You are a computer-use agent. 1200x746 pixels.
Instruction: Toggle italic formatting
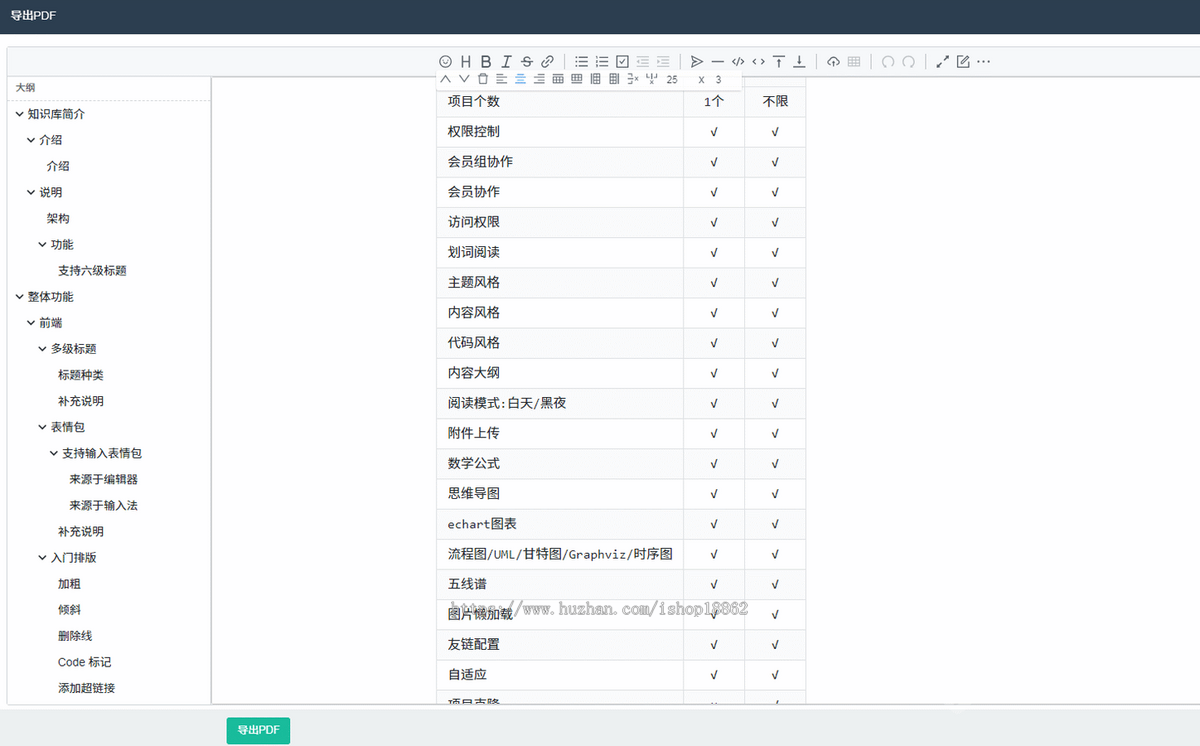[507, 61]
